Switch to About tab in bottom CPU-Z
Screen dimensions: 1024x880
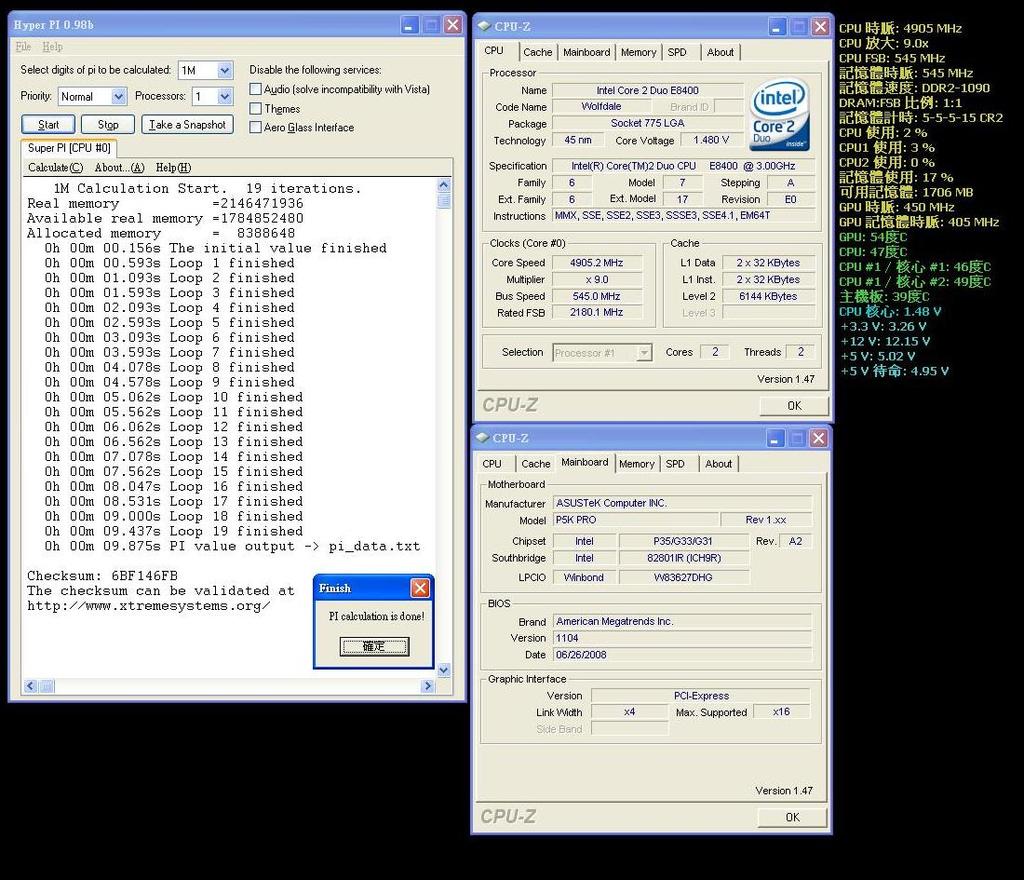click(718, 464)
